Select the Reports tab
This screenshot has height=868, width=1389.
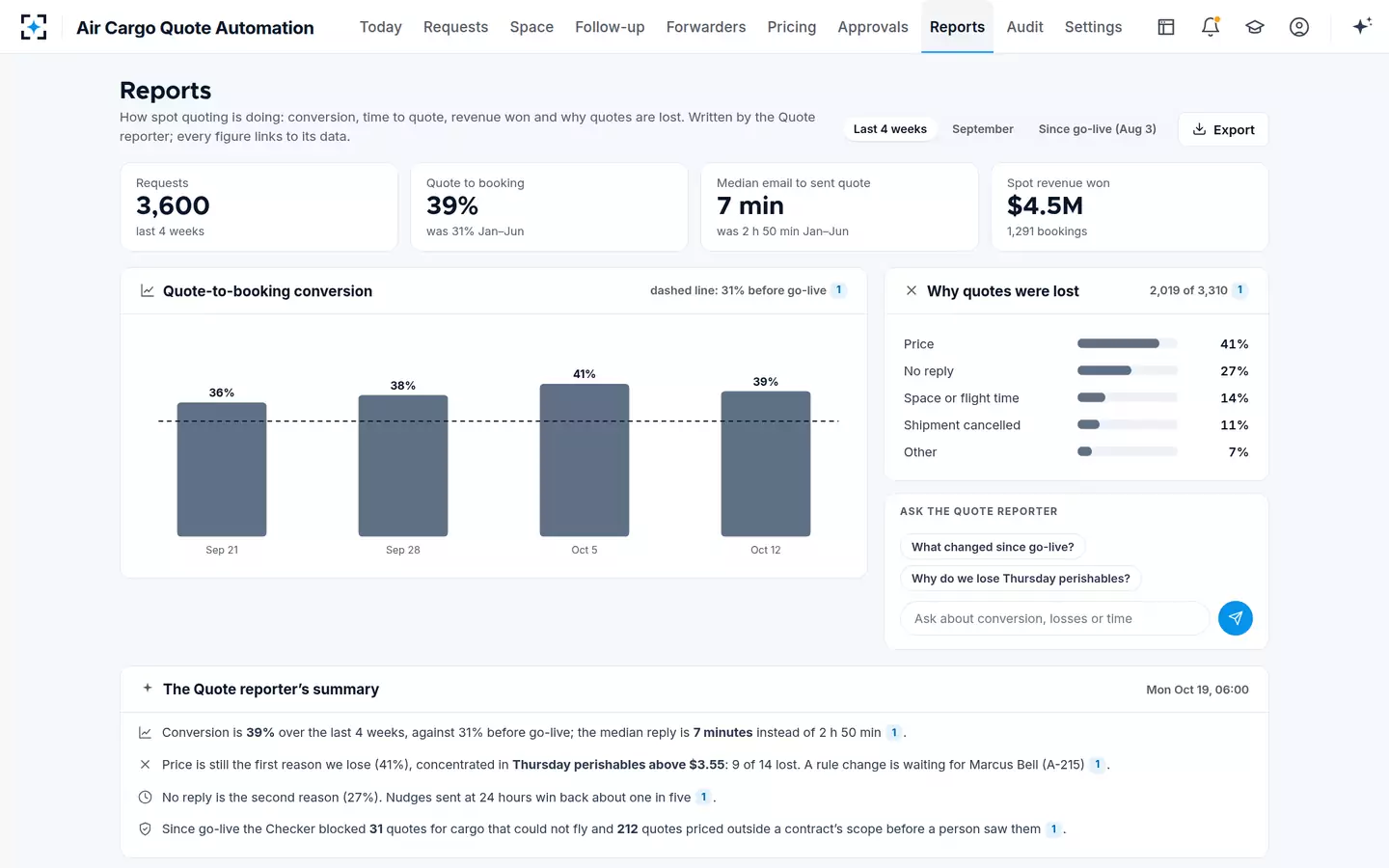tap(957, 27)
